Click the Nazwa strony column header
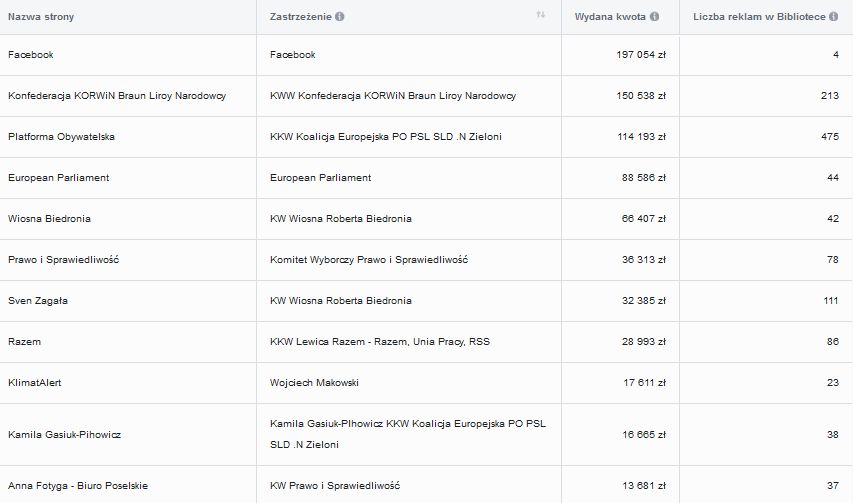This screenshot has width=853, height=503. pyautogui.click(x=41, y=17)
